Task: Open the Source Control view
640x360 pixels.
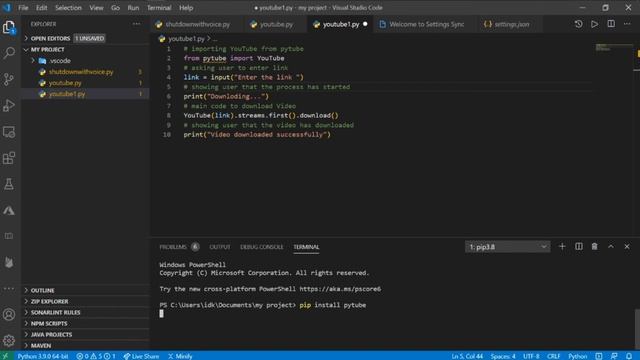Action: click(9, 79)
